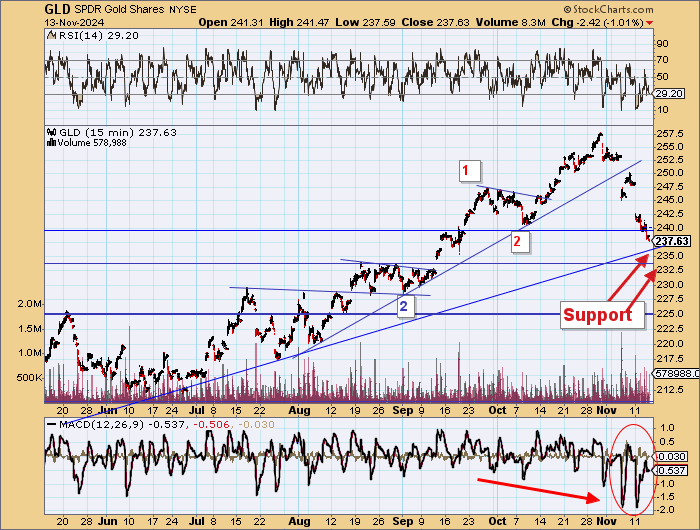Click the date '13-Nov-2024'

click(74, 22)
